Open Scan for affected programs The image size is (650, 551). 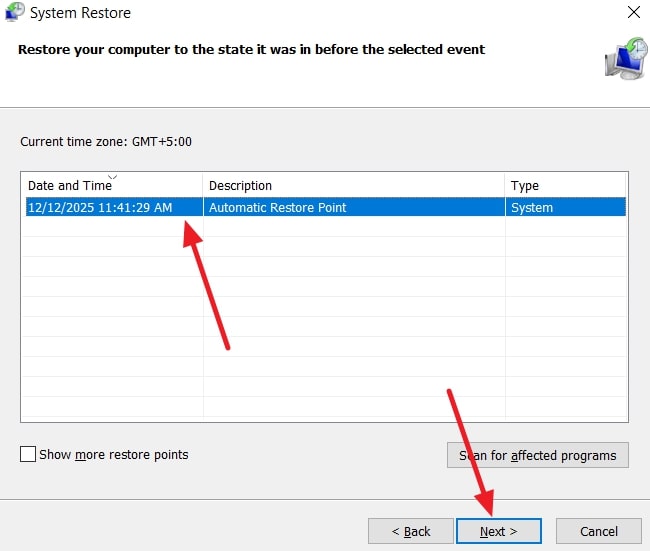pos(538,455)
